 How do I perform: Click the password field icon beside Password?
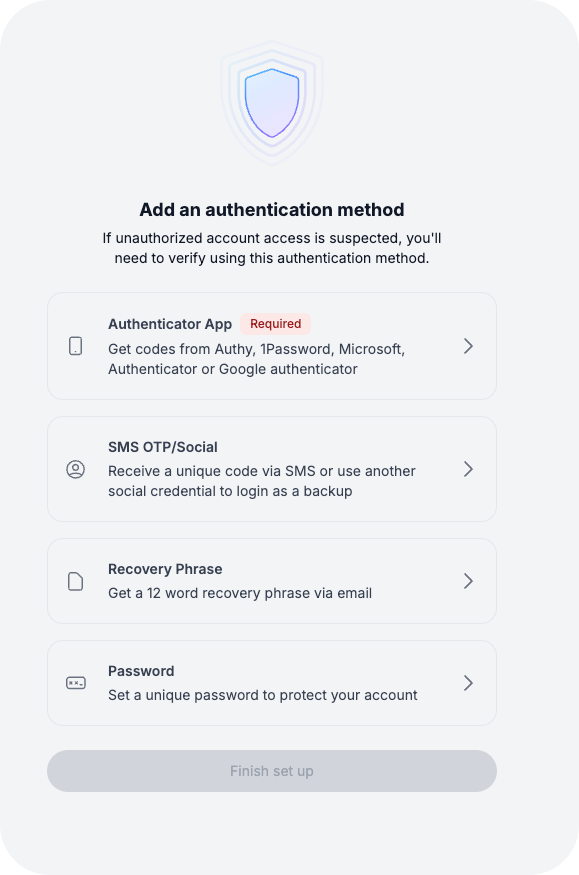(76, 683)
